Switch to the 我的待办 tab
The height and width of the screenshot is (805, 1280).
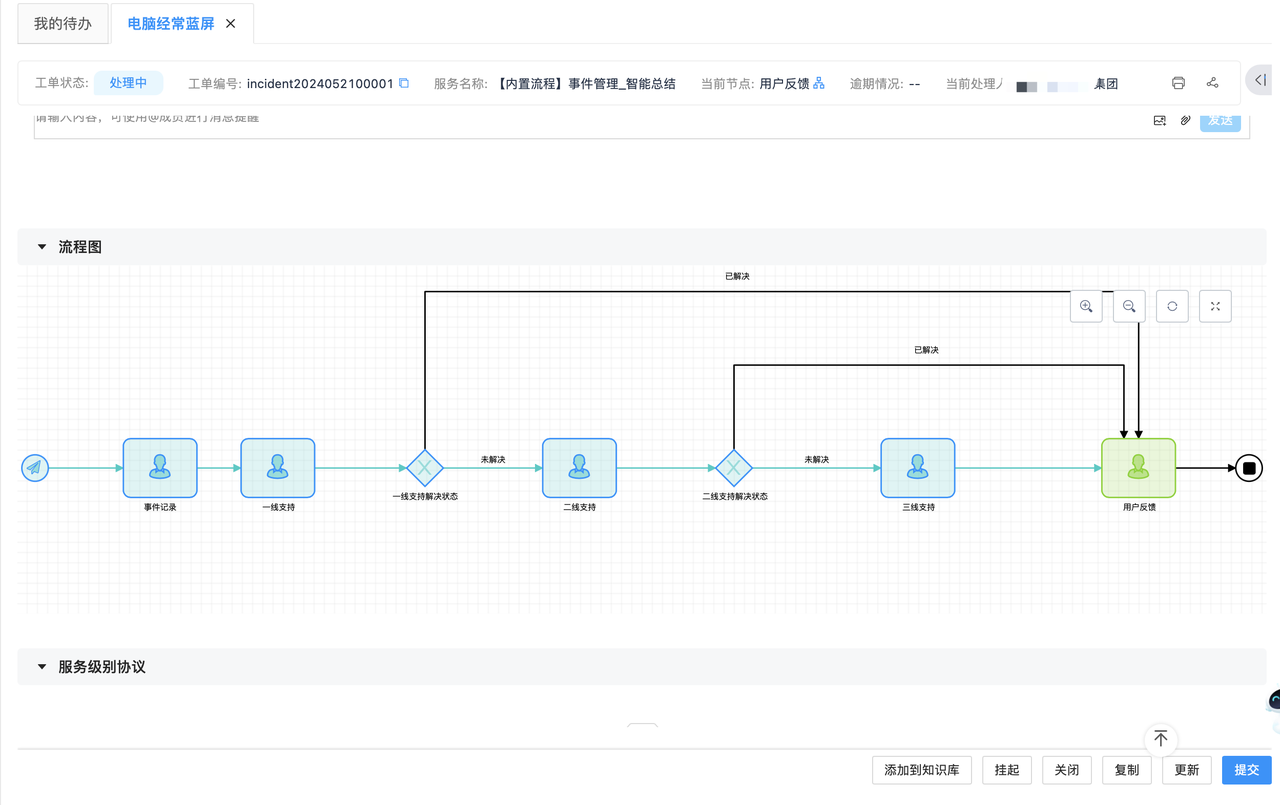pos(62,23)
